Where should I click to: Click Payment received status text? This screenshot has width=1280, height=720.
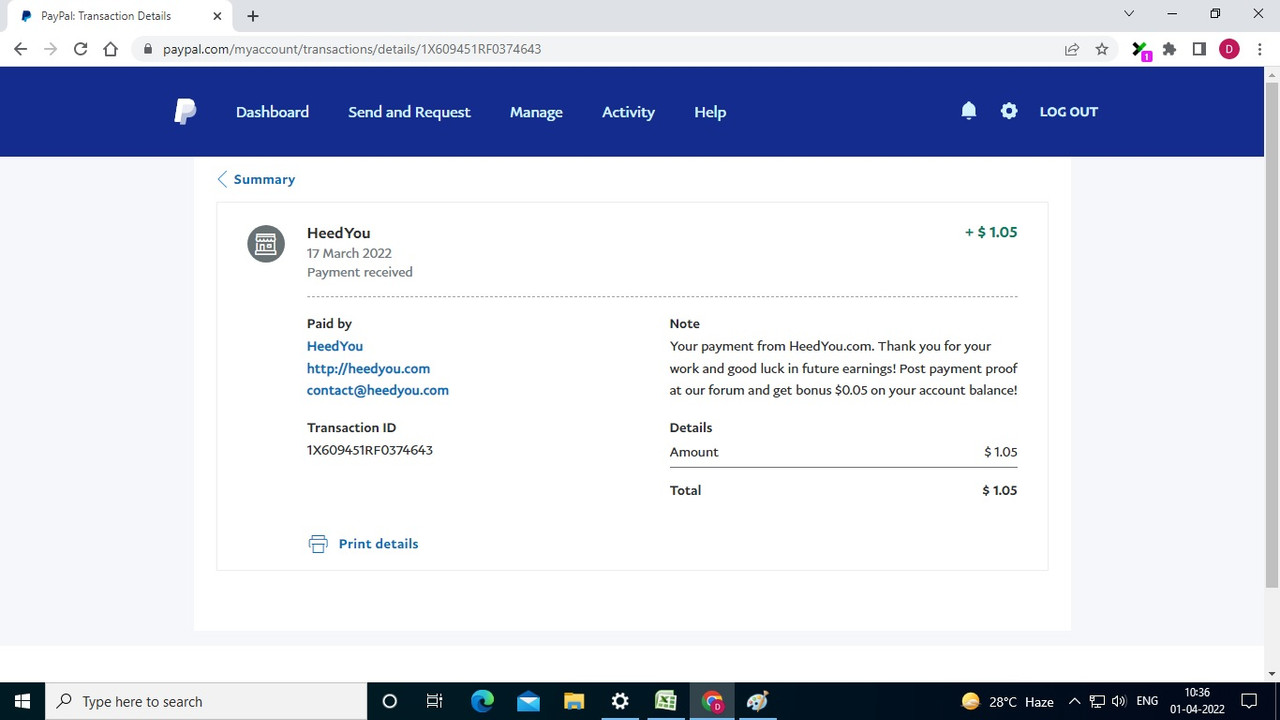[x=360, y=272]
